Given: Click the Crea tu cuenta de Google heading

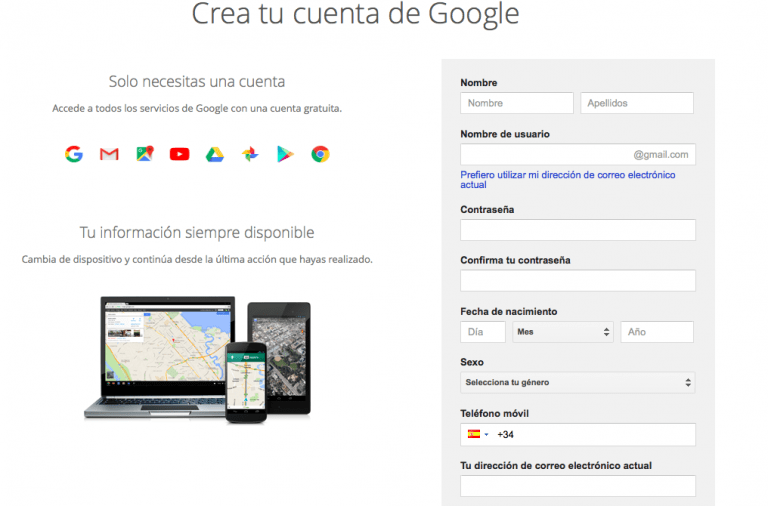Looking at the screenshot, I should pyautogui.click(x=355, y=13).
